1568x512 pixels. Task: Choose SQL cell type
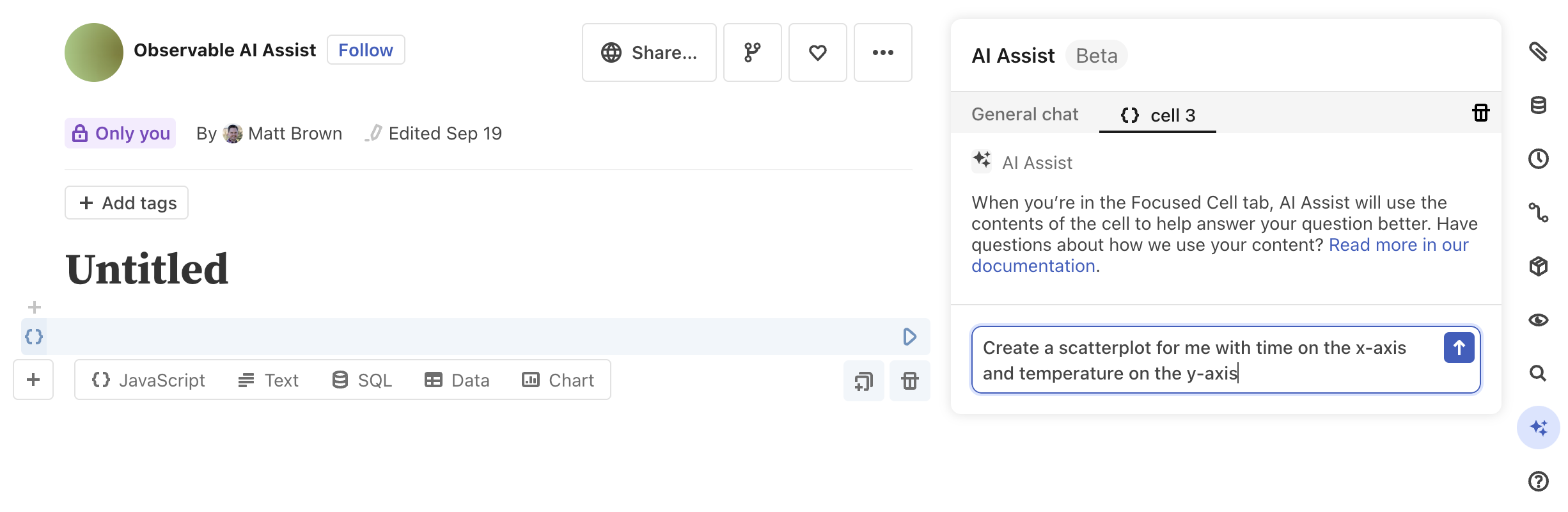point(362,380)
